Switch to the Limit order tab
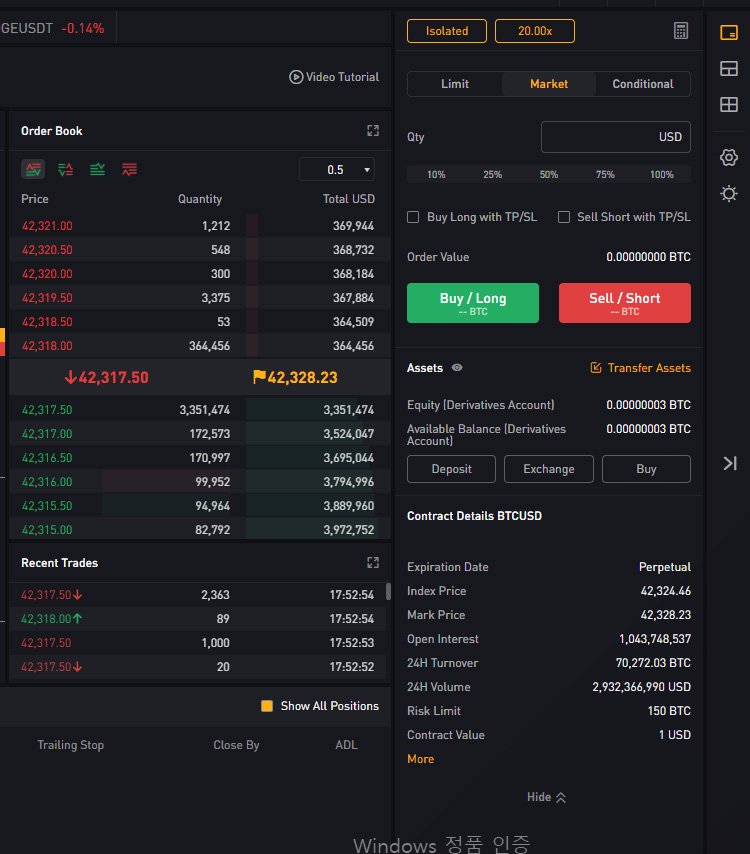Viewport: 750px width, 854px height. coord(455,84)
